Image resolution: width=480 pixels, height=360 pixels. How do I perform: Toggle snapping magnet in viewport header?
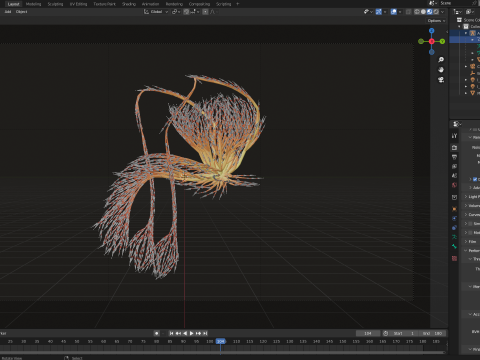click(x=186, y=12)
